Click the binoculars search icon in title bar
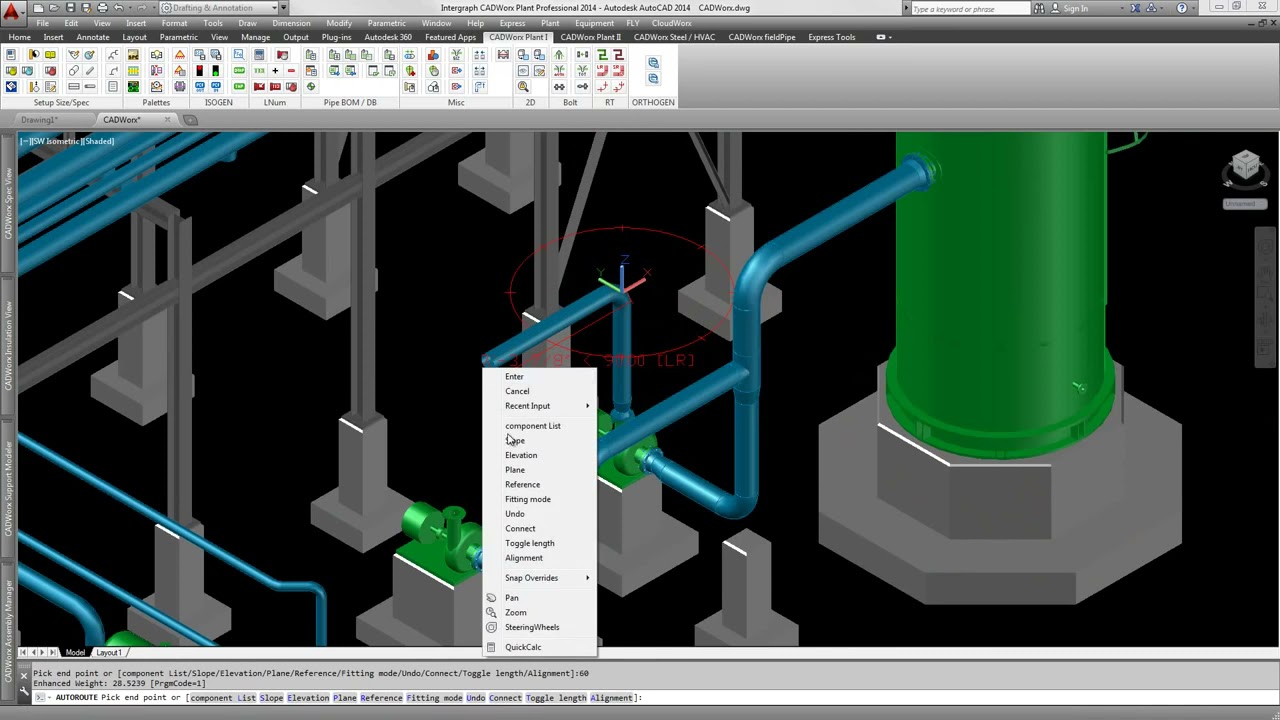1280x720 pixels. tap(1039, 8)
